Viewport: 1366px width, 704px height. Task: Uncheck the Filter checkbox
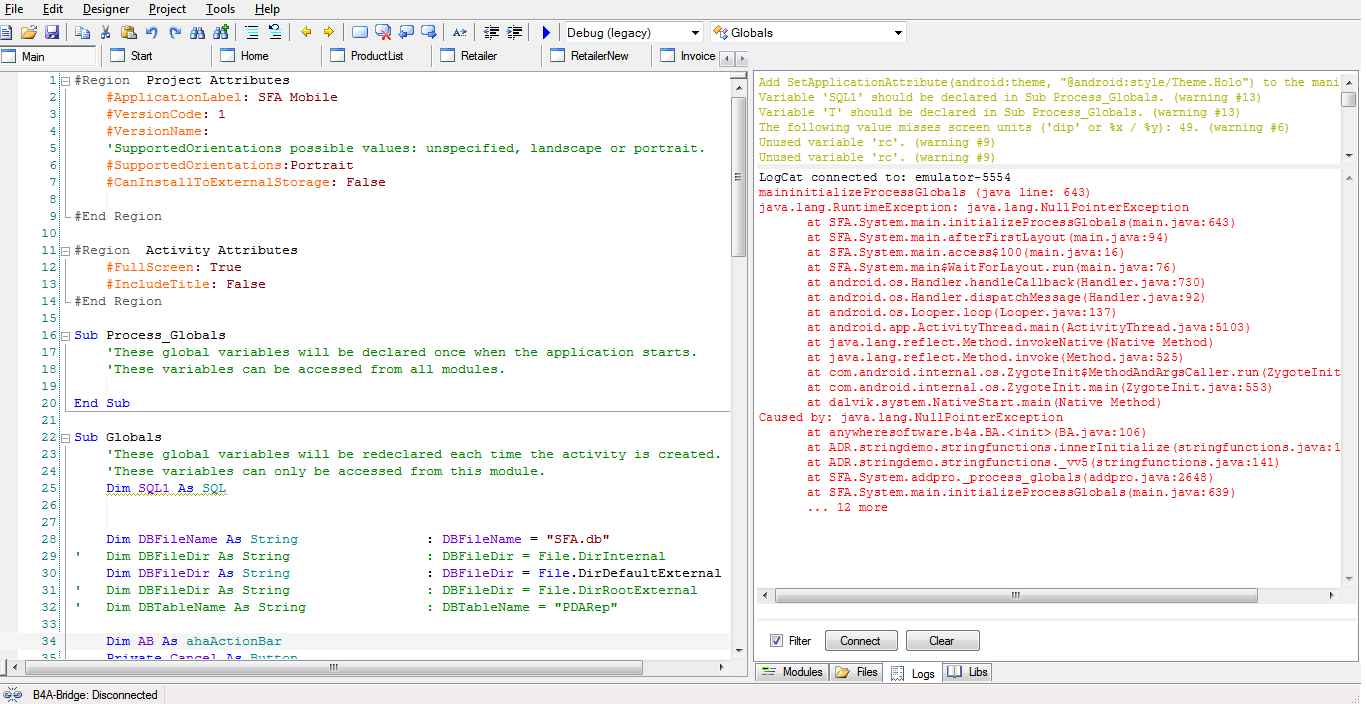click(x=776, y=641)
